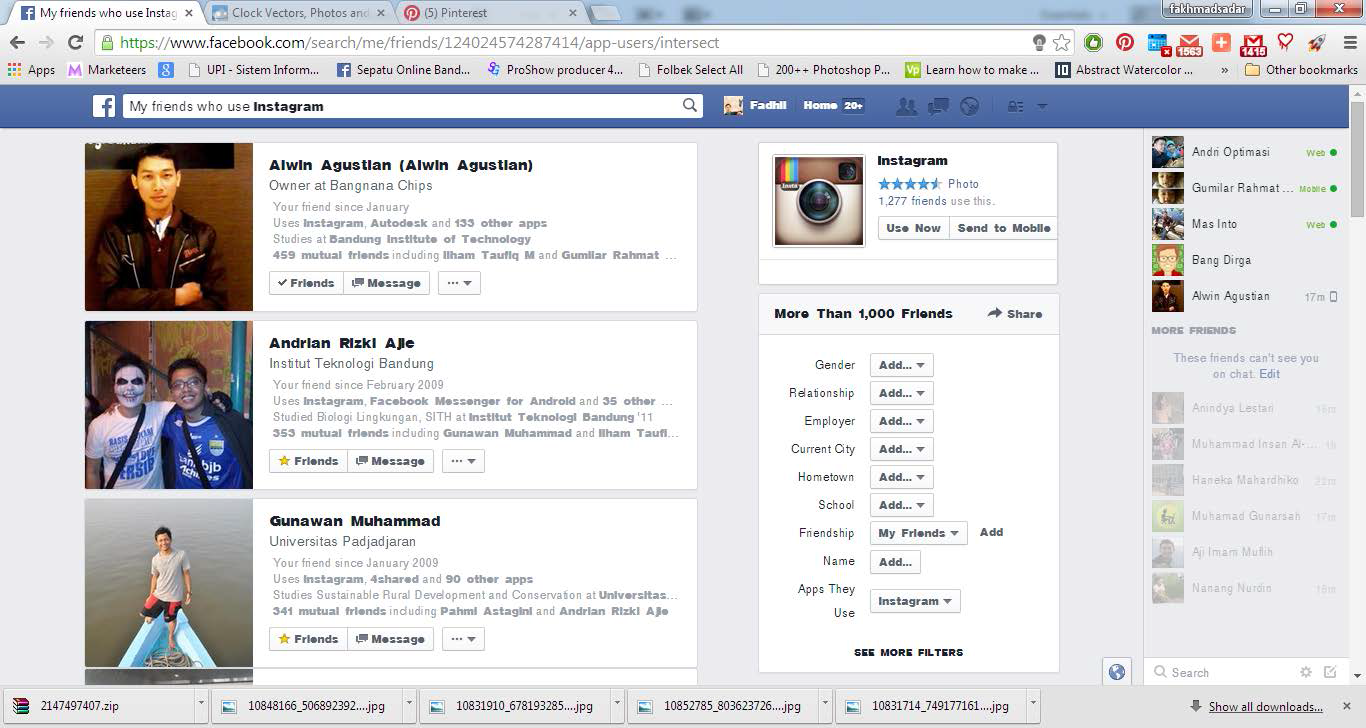Open the Marketeers bookmark
The height and width of the screenshot is (728, 1366).
point(106,70)
